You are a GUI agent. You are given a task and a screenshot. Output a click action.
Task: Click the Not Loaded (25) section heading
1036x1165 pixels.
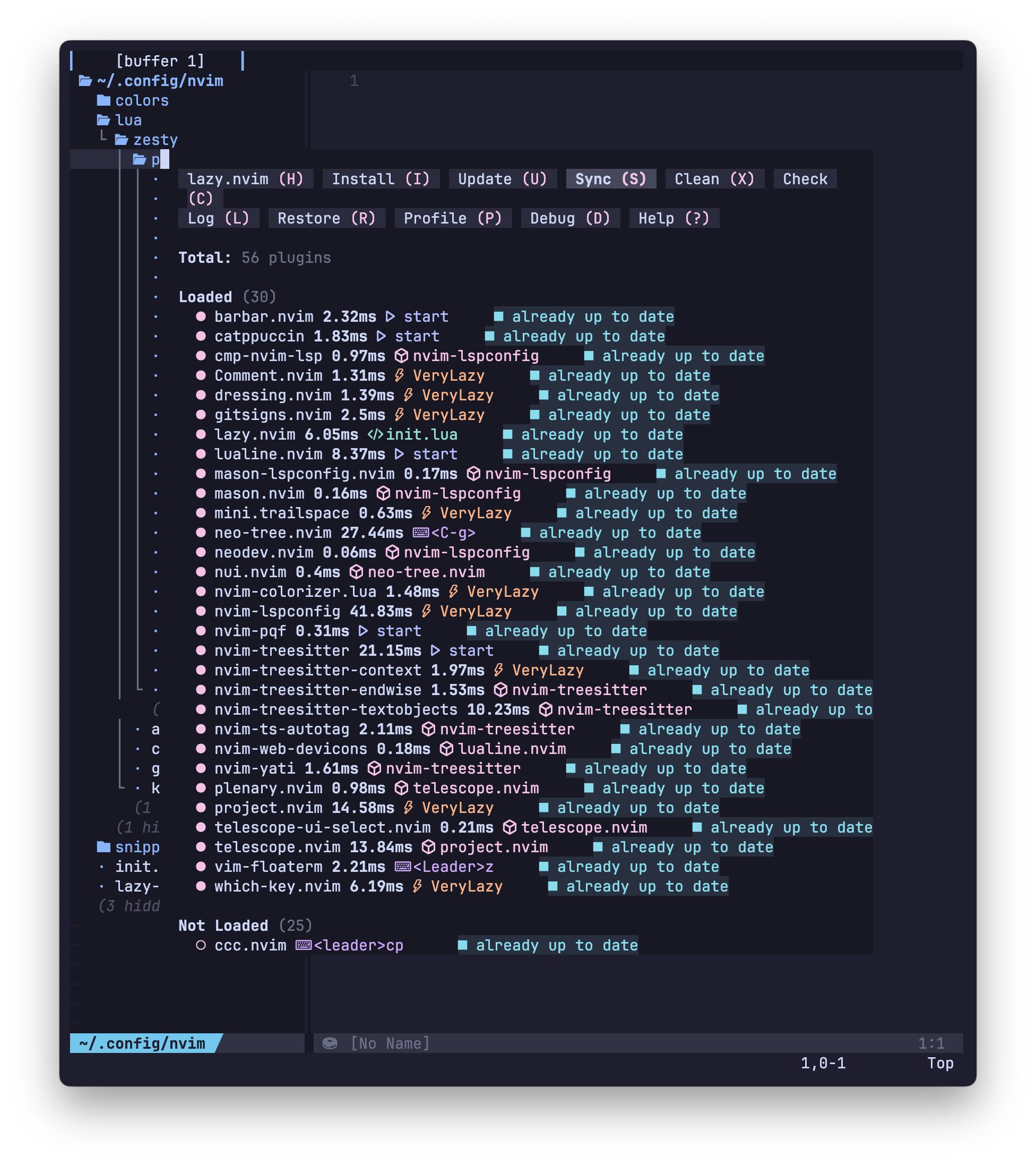[246, 926]
